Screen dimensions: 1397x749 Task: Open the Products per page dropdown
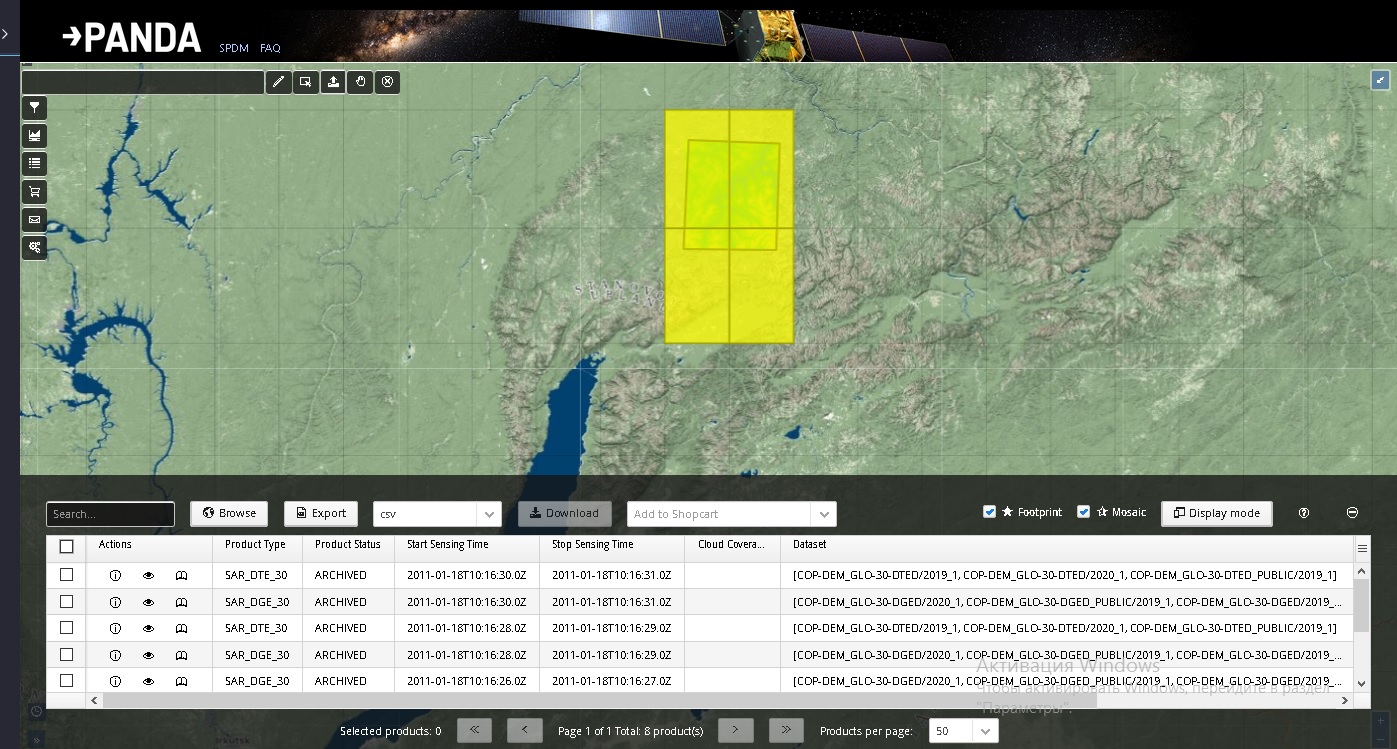pyautogui.click(x=986, y=731)
